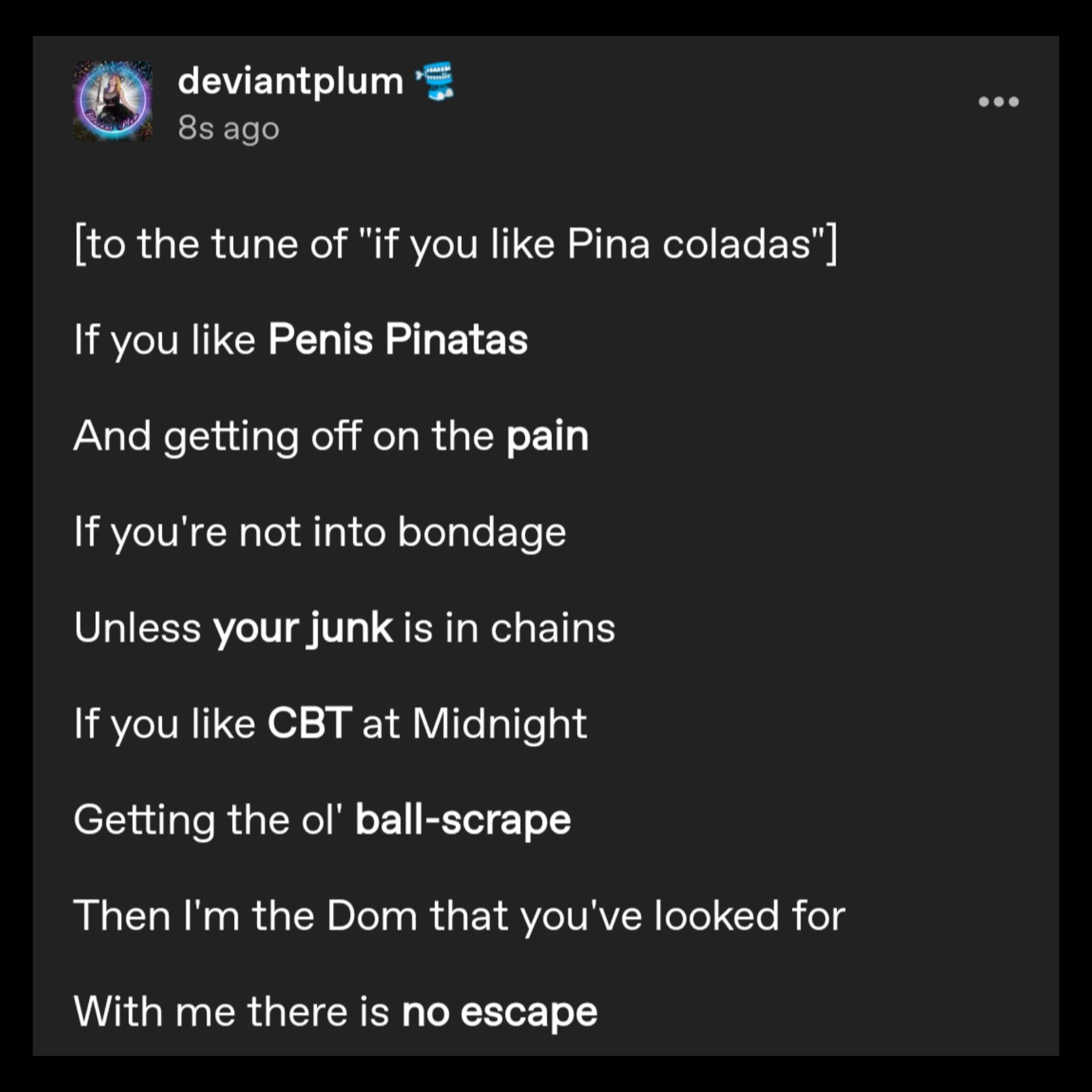Viewport: 1092px width, 1092px height.
Task: Select the bold "CBT" text
Action: pyautogui.click(x=309, y=724)
